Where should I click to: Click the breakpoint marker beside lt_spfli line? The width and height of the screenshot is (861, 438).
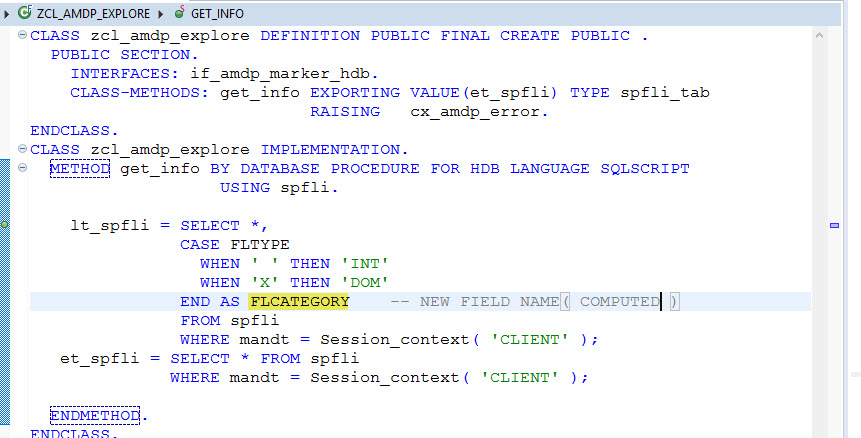point(4,224)
